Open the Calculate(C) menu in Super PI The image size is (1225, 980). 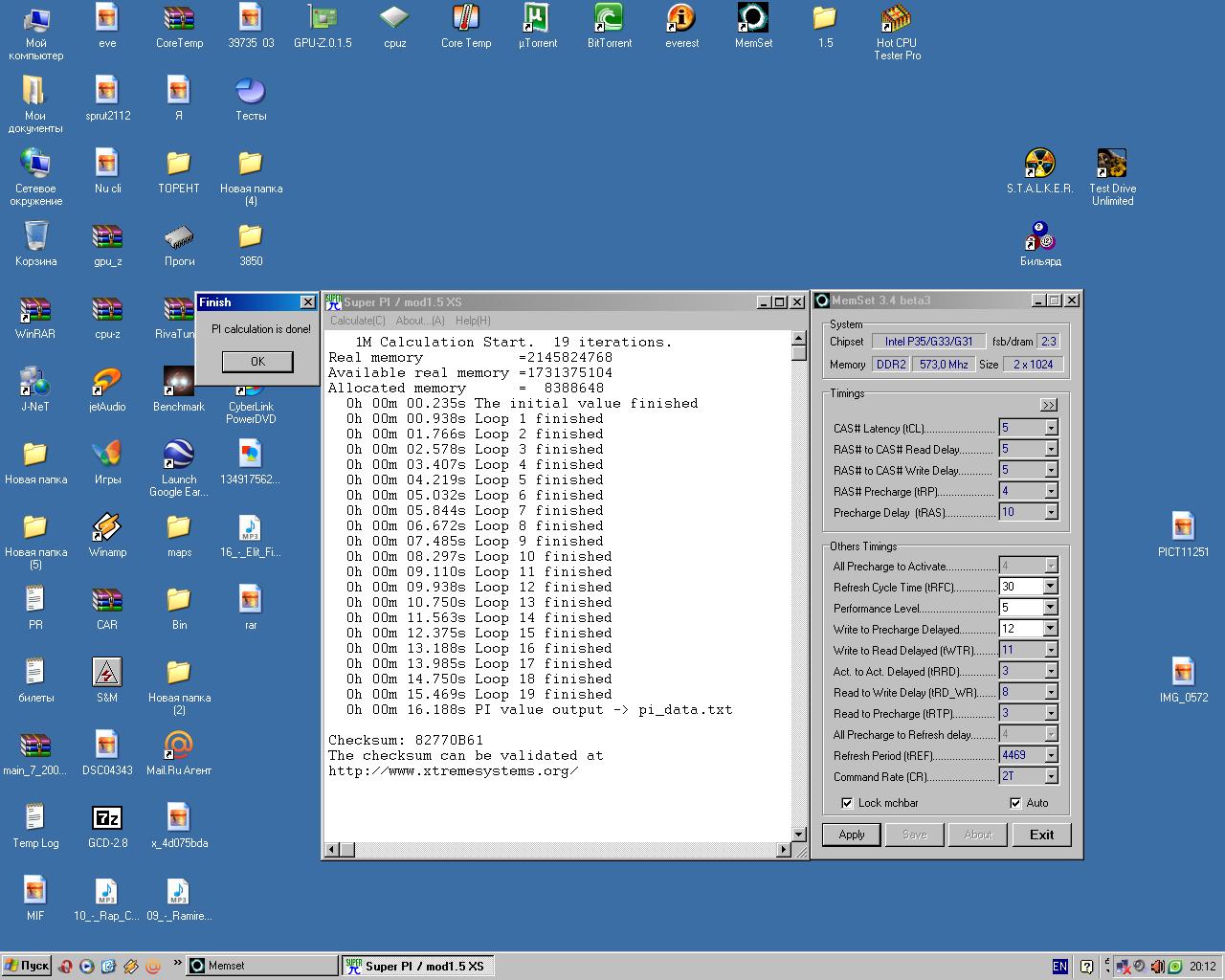coord(358,321)
